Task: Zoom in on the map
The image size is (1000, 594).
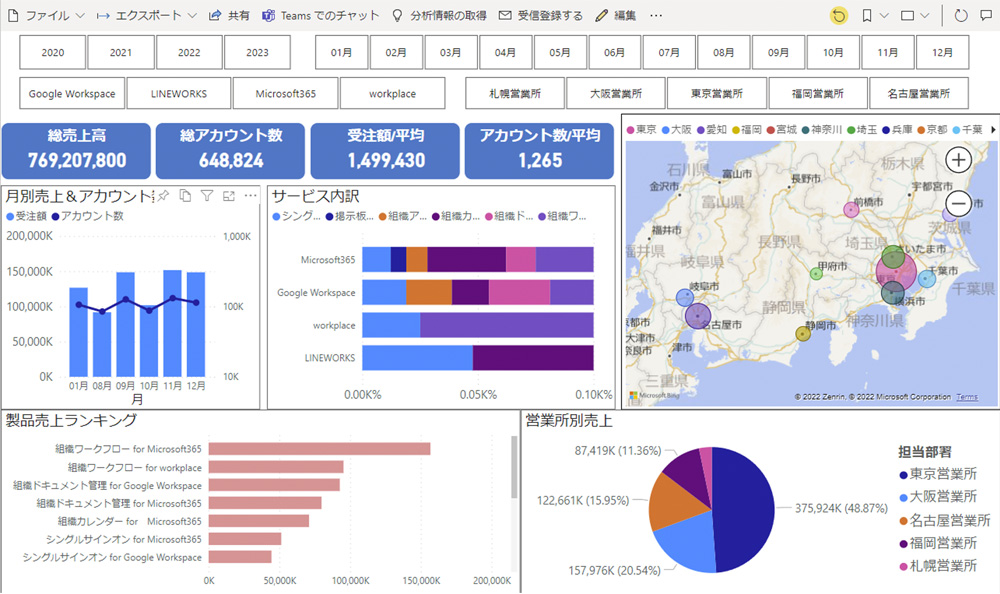Action: coord(958,160)
